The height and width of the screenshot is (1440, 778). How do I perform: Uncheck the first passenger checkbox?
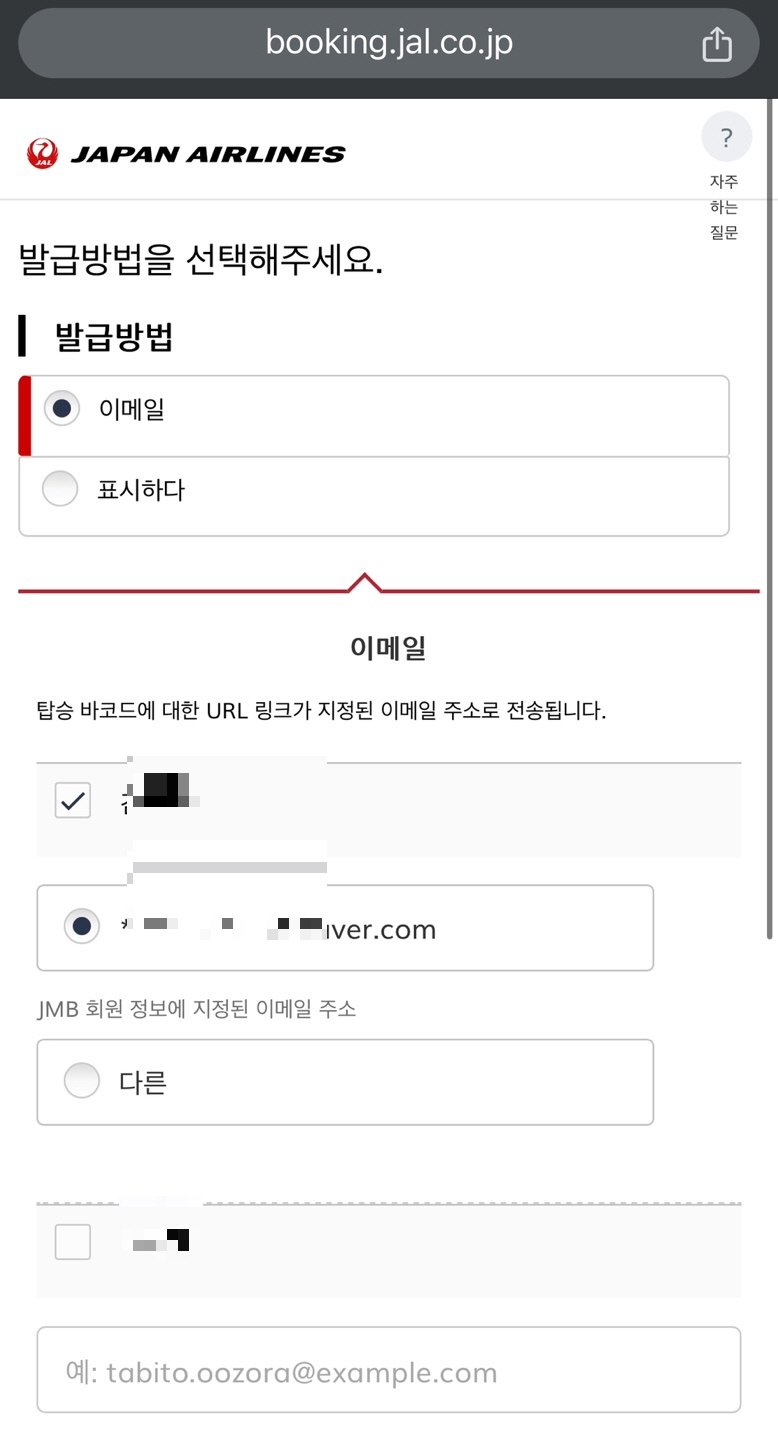(73, 800)
